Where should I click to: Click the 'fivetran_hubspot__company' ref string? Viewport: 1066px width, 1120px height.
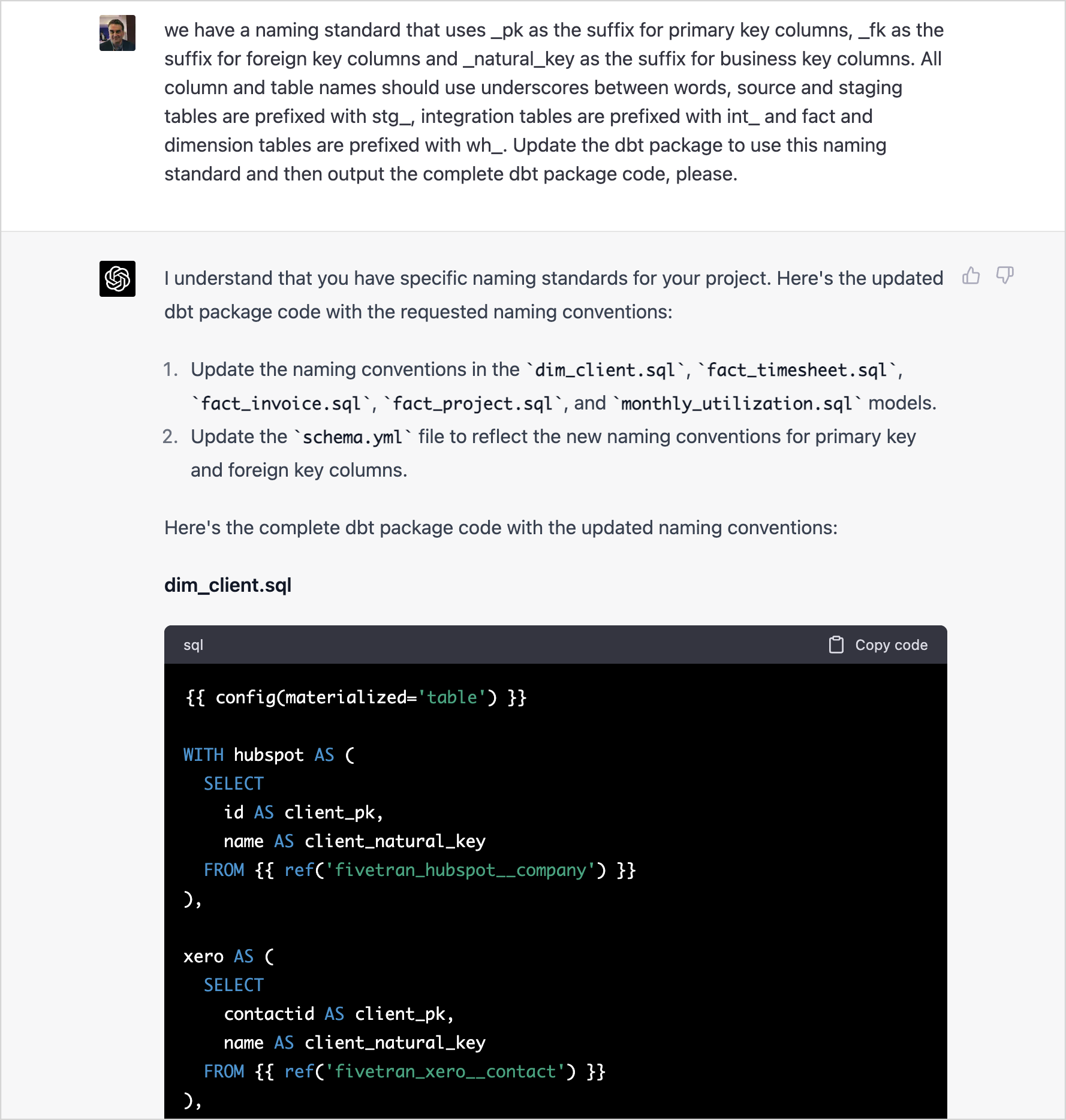point(465,870)
